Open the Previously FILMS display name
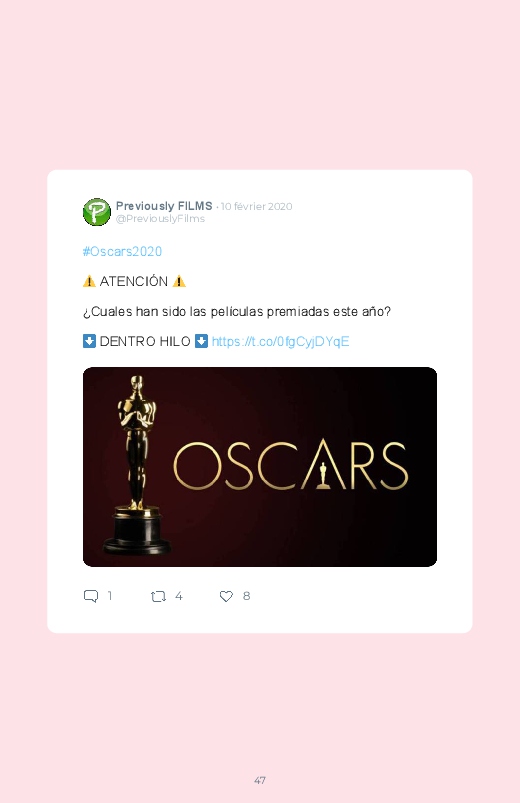 coord(164,206)
